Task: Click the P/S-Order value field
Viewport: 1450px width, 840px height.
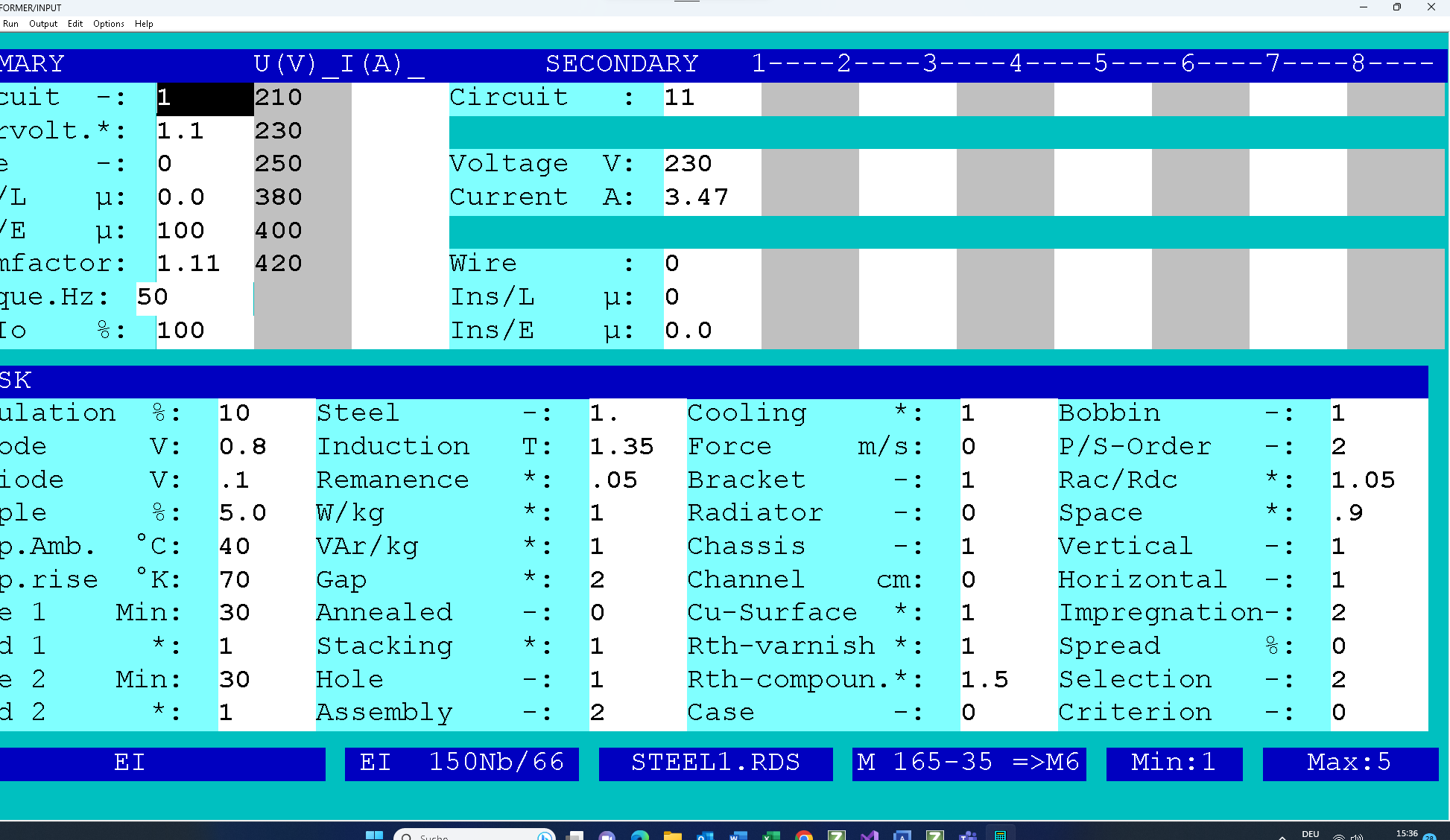Action: point(1379,448)
